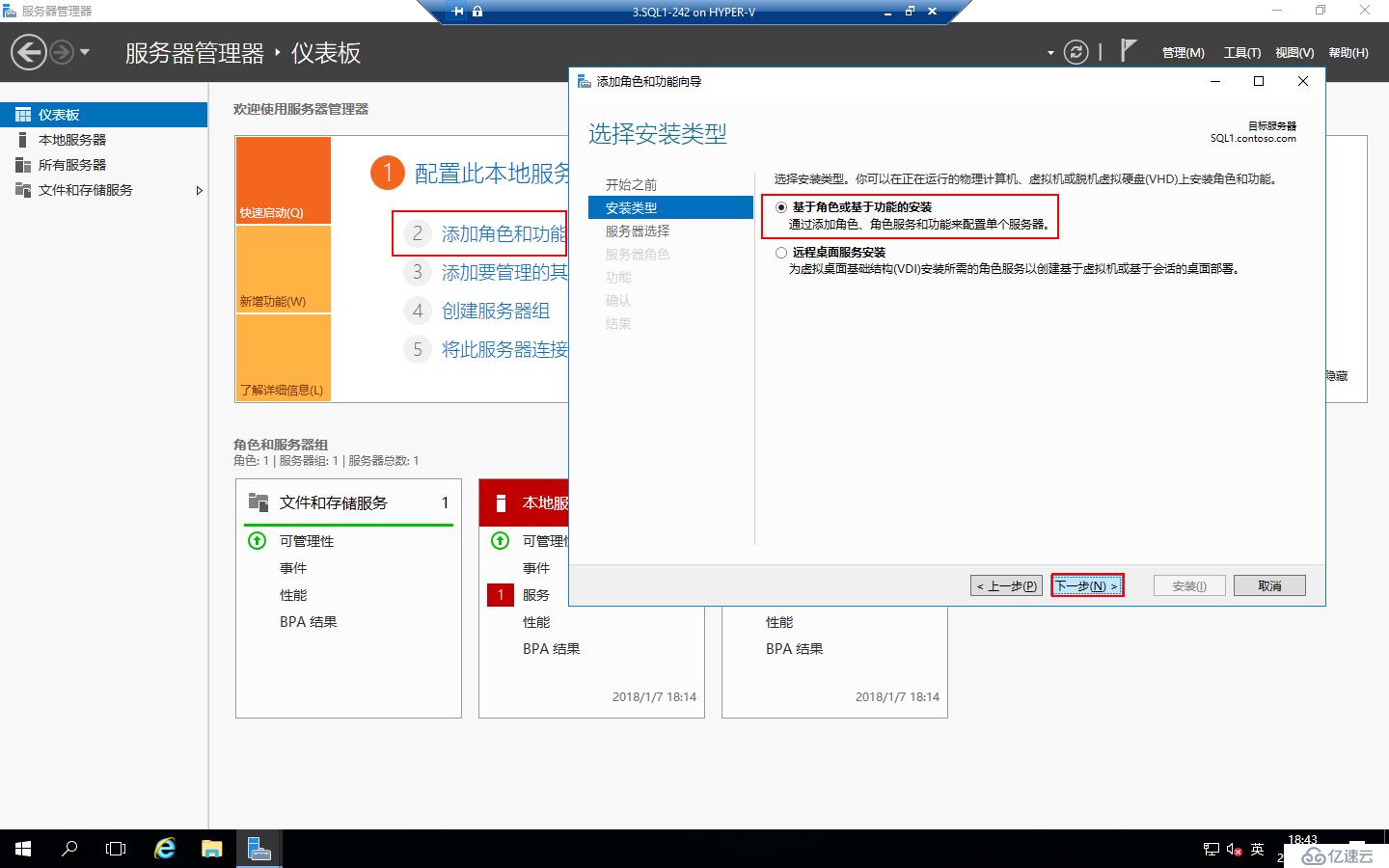
Task: Open the 视图(V) menu
Action: 1294,53
